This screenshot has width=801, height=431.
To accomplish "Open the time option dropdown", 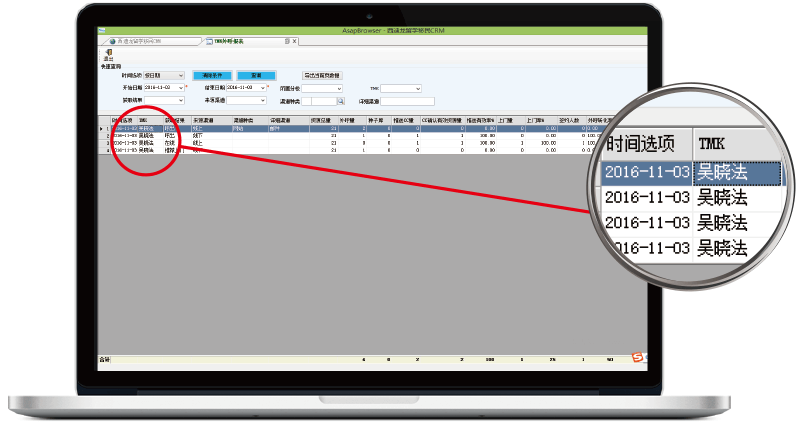I will 180,75.
